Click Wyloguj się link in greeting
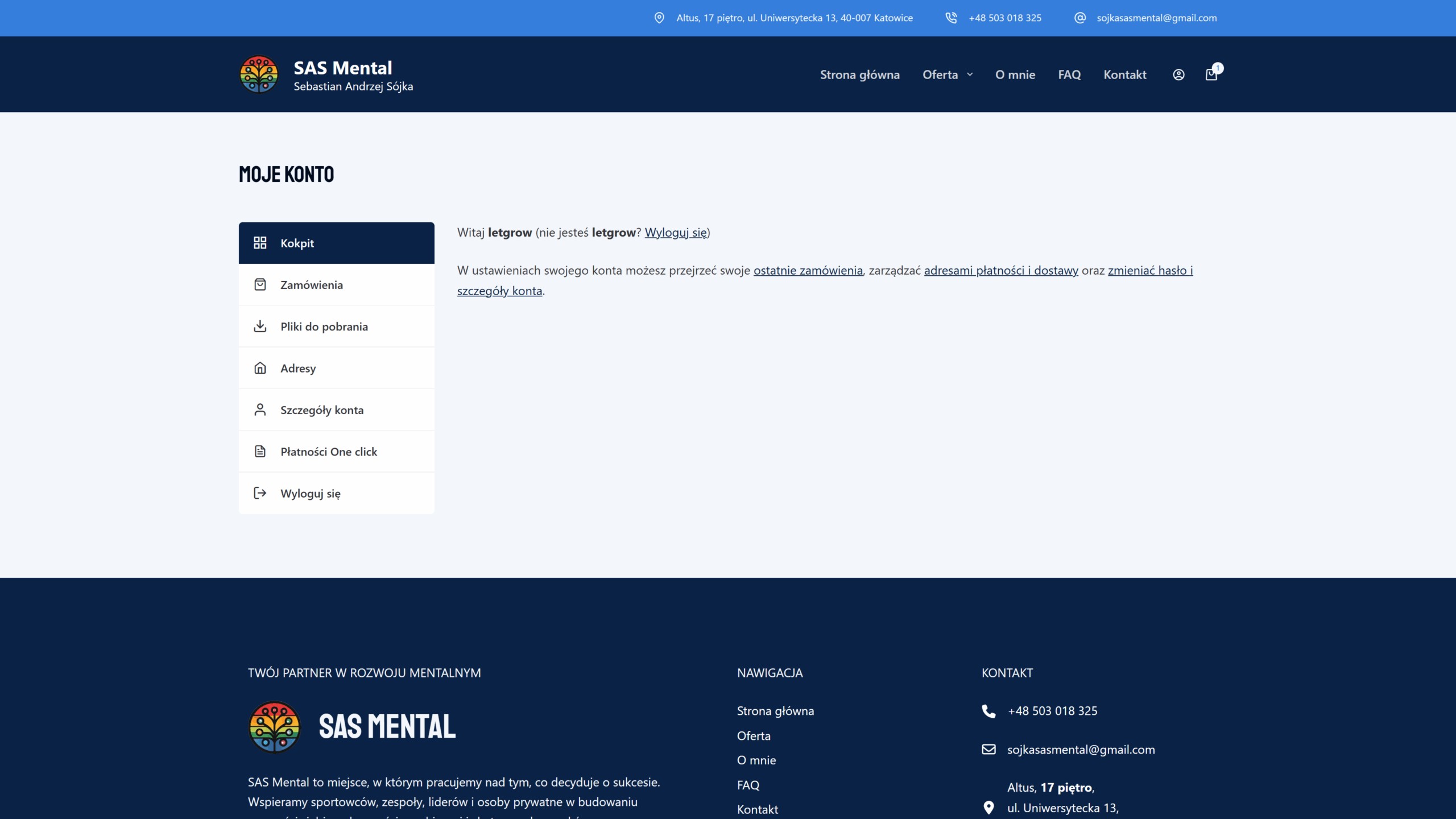1456x819 pixels. click(676, 233)
